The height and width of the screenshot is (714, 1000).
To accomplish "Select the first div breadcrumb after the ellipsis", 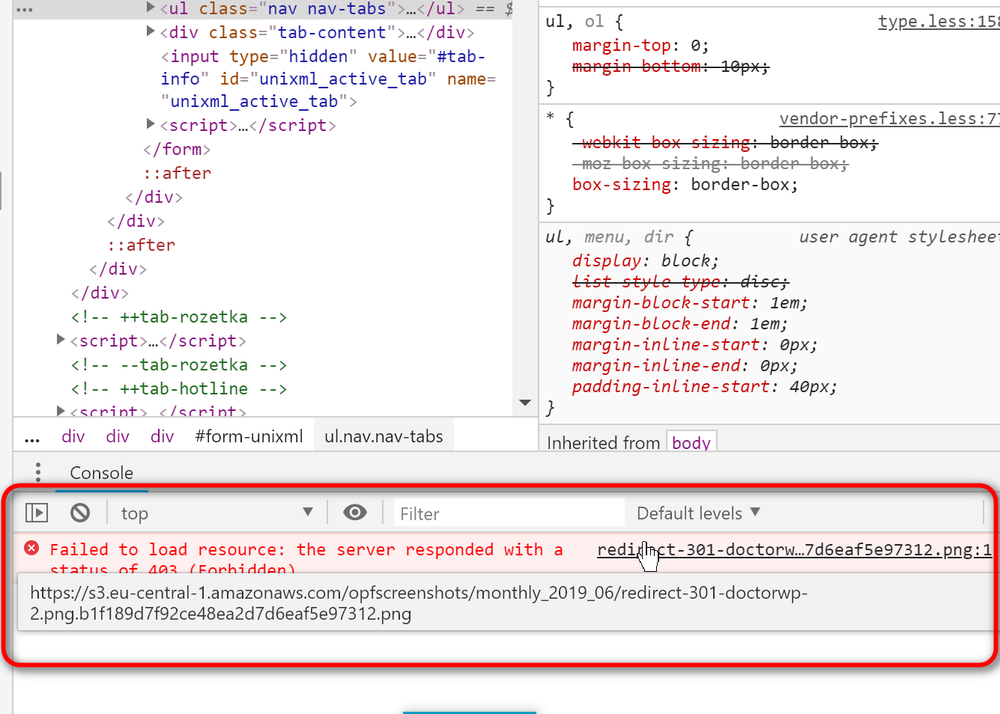I will (x=73, y=437).
